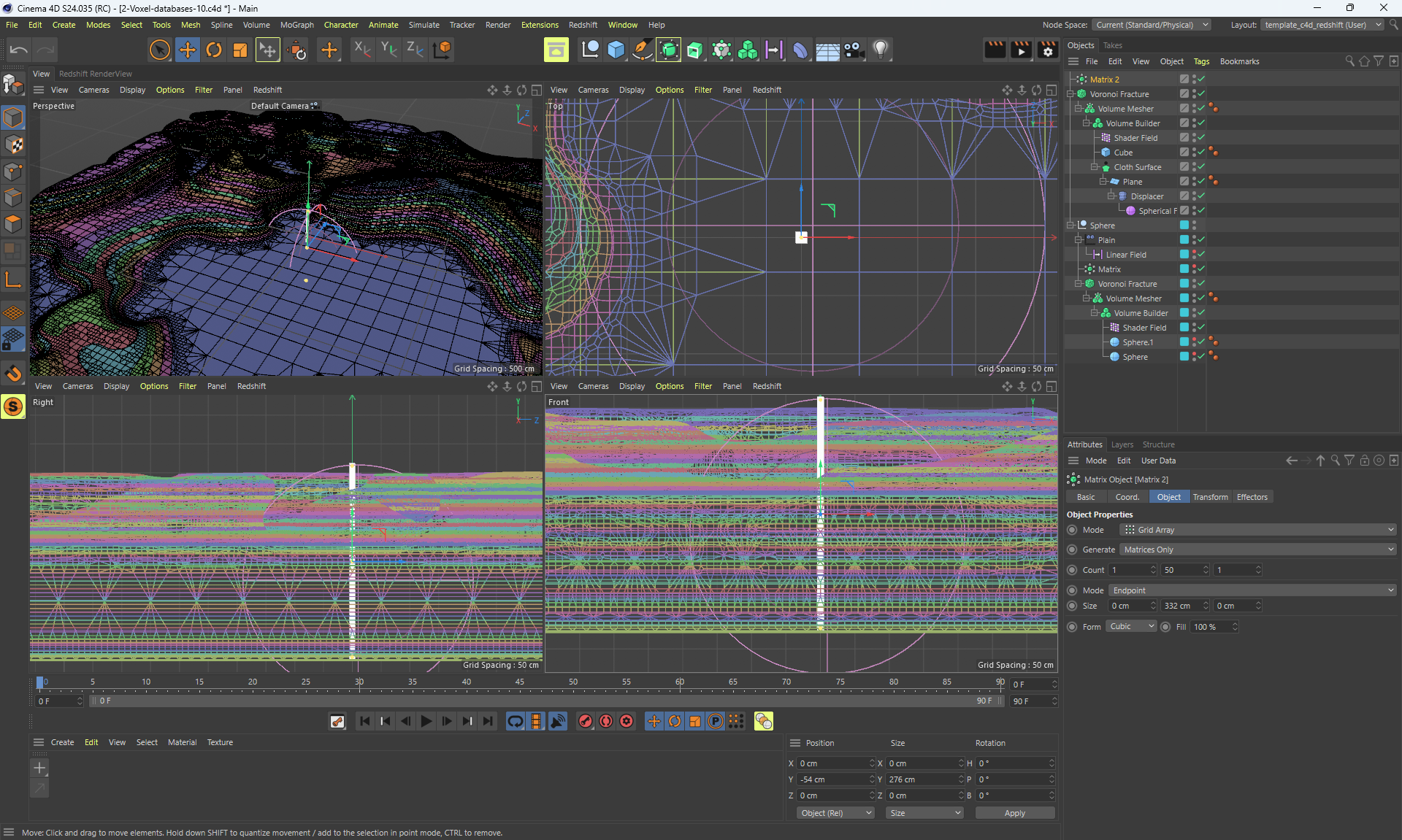Click the Camera object icon
Screen dimensions: 1402x840
point(854,50)
